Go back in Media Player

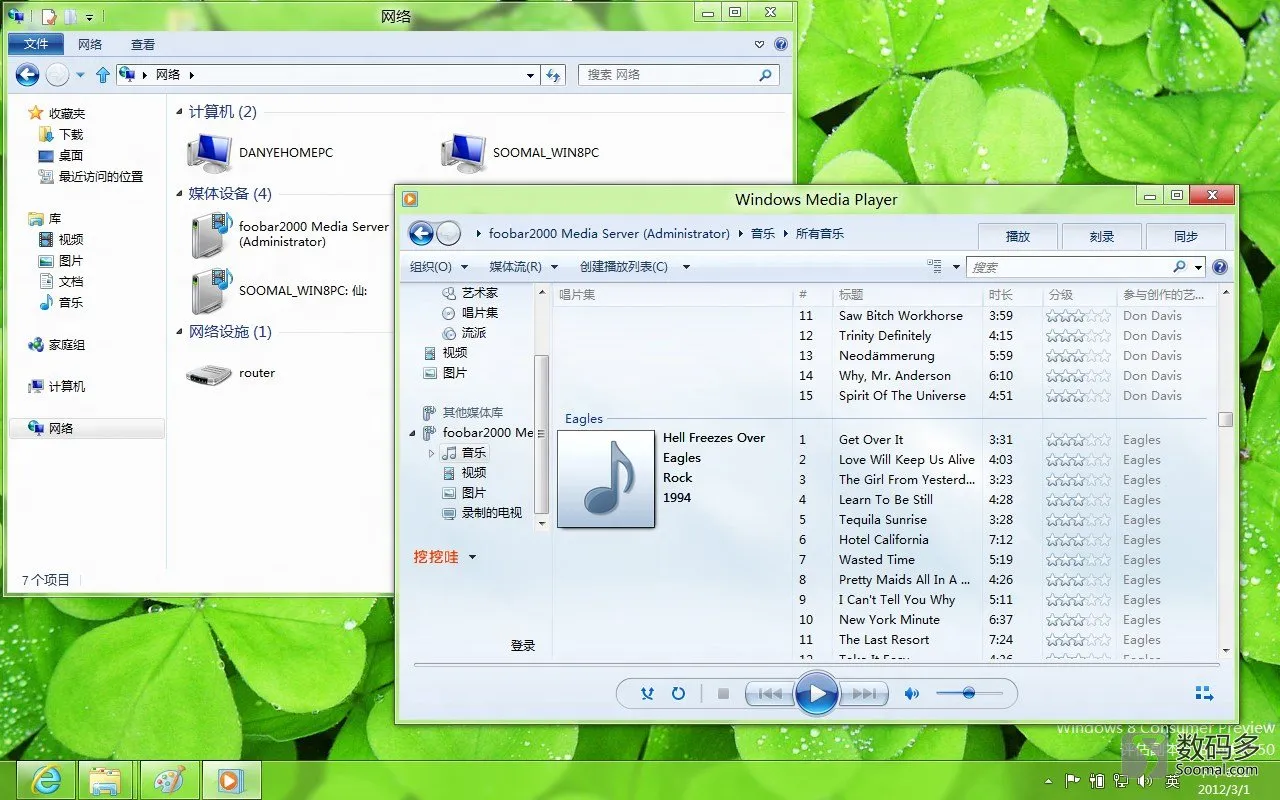[421, 234]
